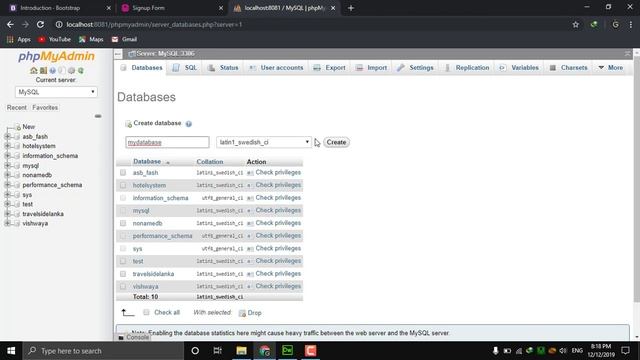Tick the nonamedb database checkbox
The width and height of the screenshot is (640, 360).
[x=123, y=223]
